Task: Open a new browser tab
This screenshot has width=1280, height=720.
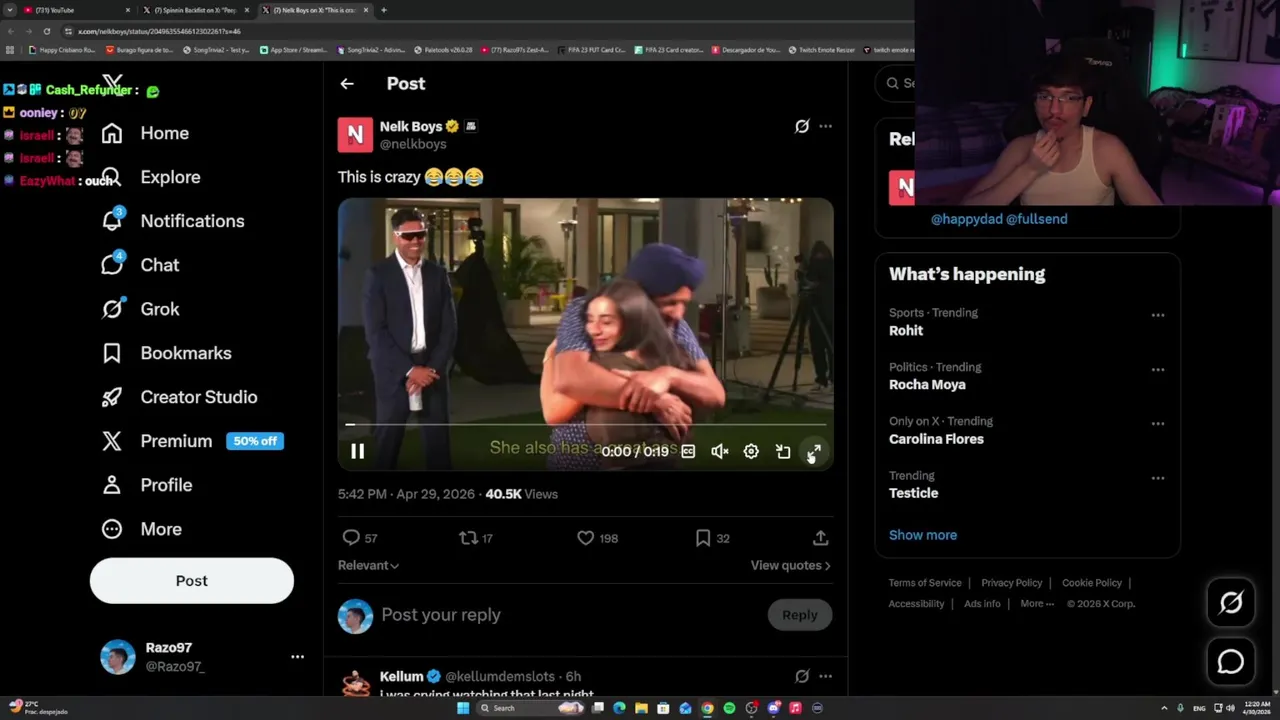Action: 384,10
